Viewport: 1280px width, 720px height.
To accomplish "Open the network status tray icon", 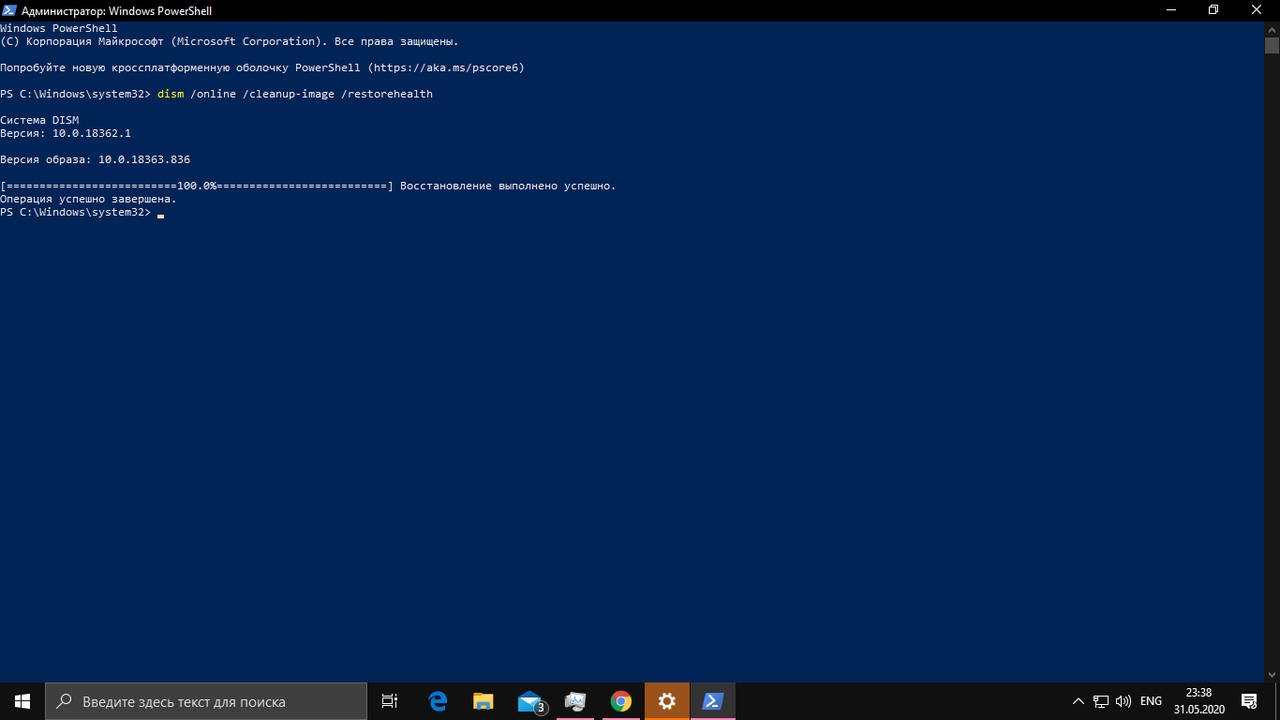I will 1101,701.
